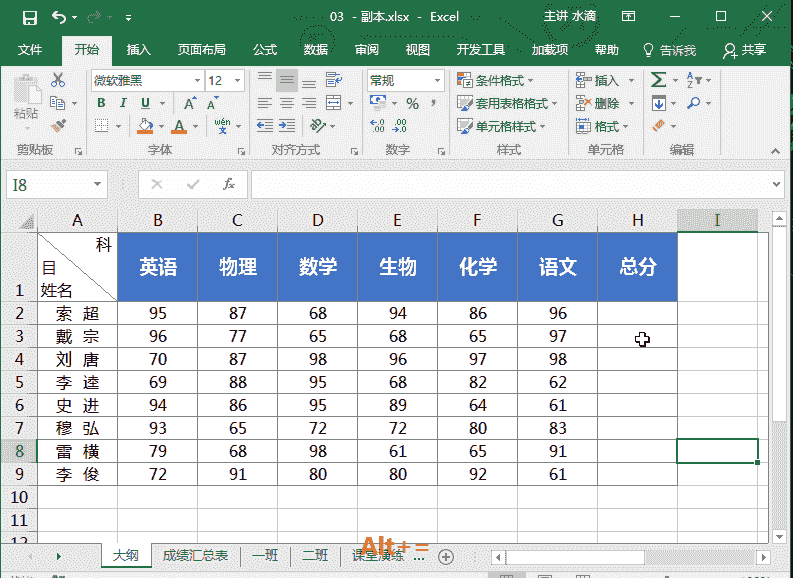Click the Increase Indent icon
The image size is (793, 578).
point(286,126)
